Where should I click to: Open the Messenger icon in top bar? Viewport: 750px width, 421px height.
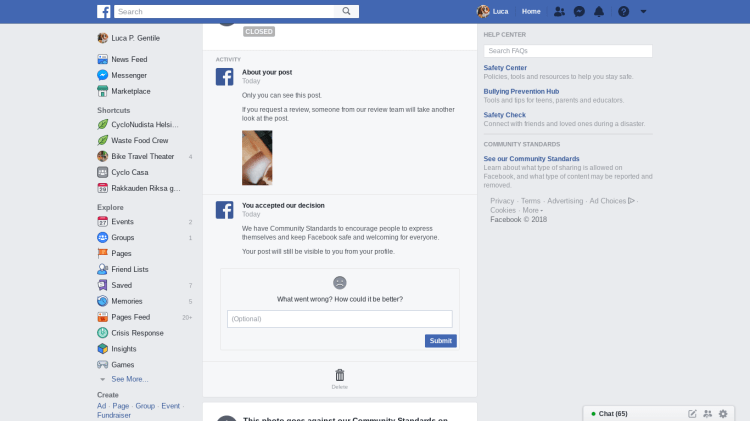coord(579,12)
